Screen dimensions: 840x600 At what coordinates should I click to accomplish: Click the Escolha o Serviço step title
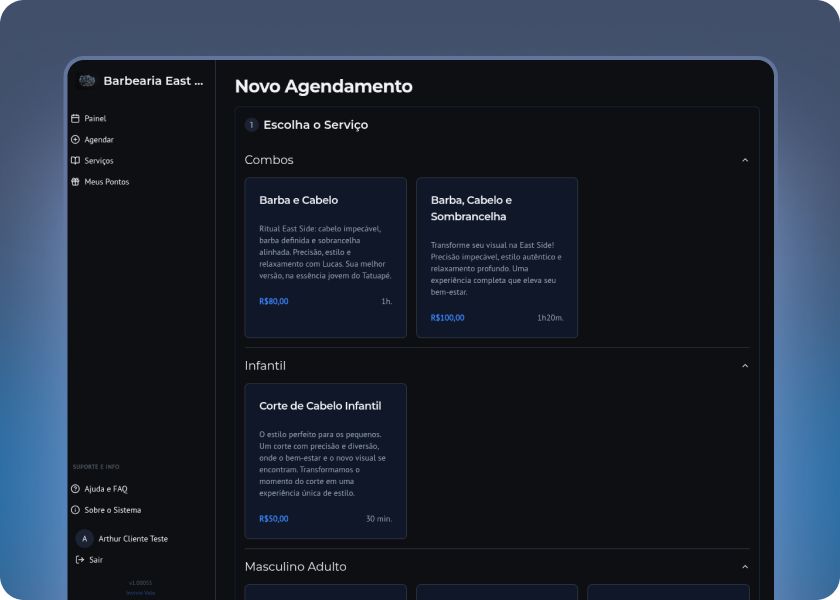tap(316, 125)
